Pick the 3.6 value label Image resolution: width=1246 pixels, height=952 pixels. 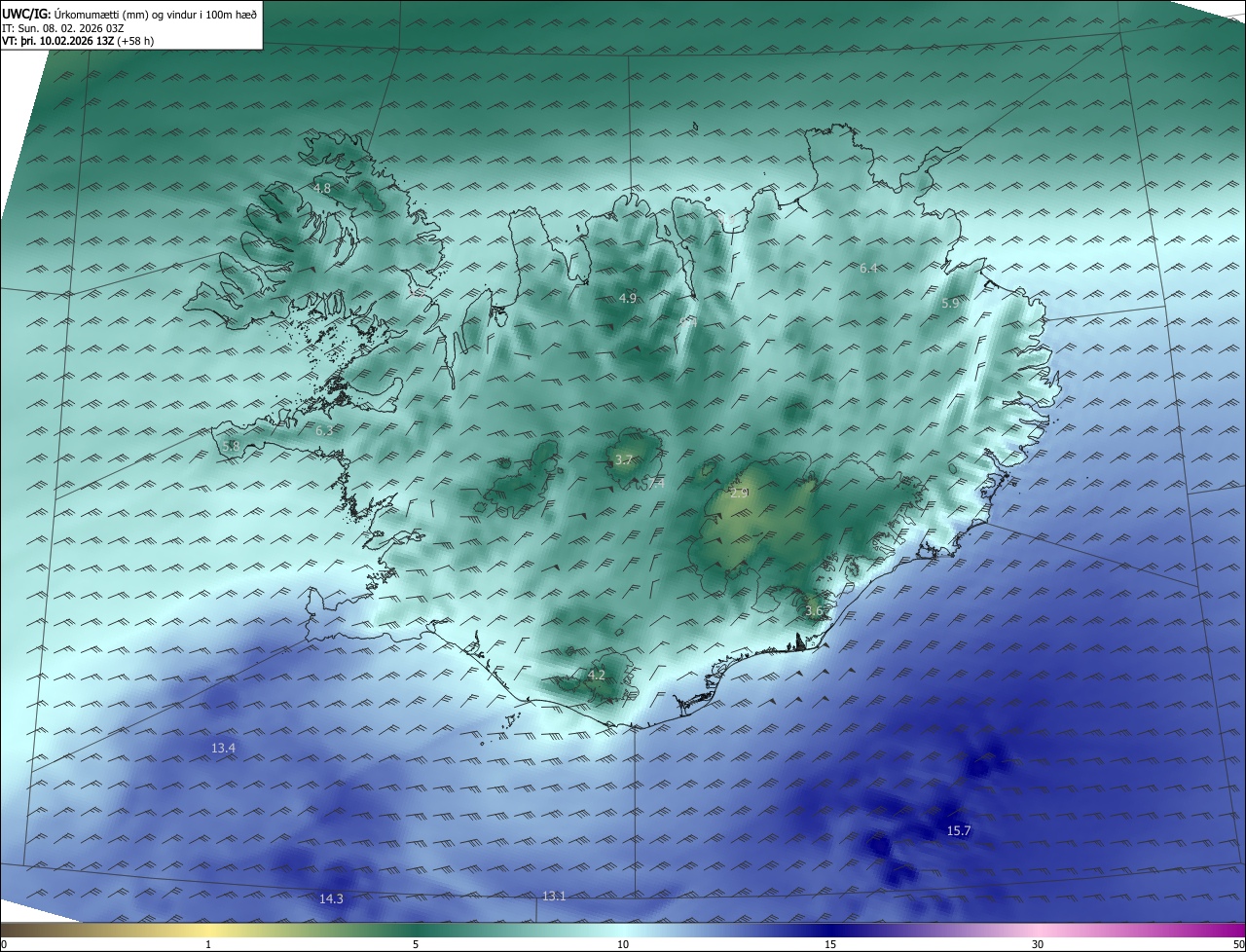pos(815,611)
